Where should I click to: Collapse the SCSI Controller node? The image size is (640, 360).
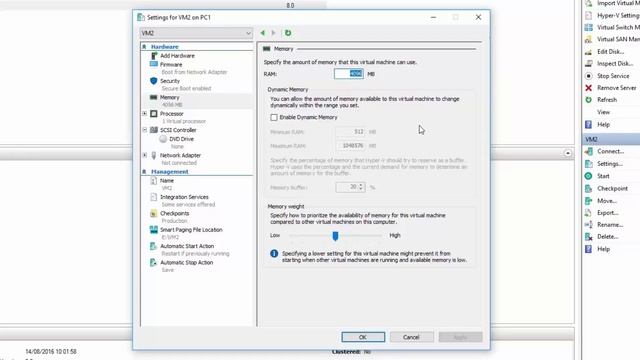(x=144, y=130)
